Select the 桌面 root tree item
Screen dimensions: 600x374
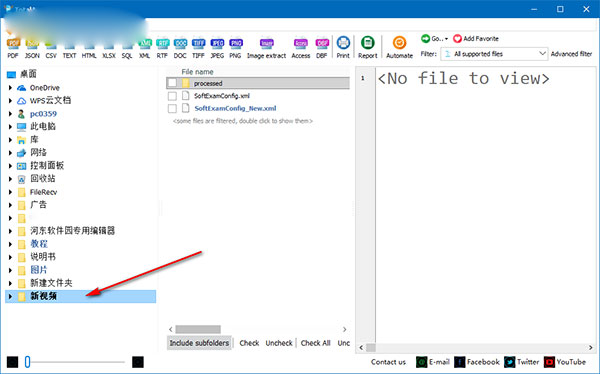(x=28, y=74)
